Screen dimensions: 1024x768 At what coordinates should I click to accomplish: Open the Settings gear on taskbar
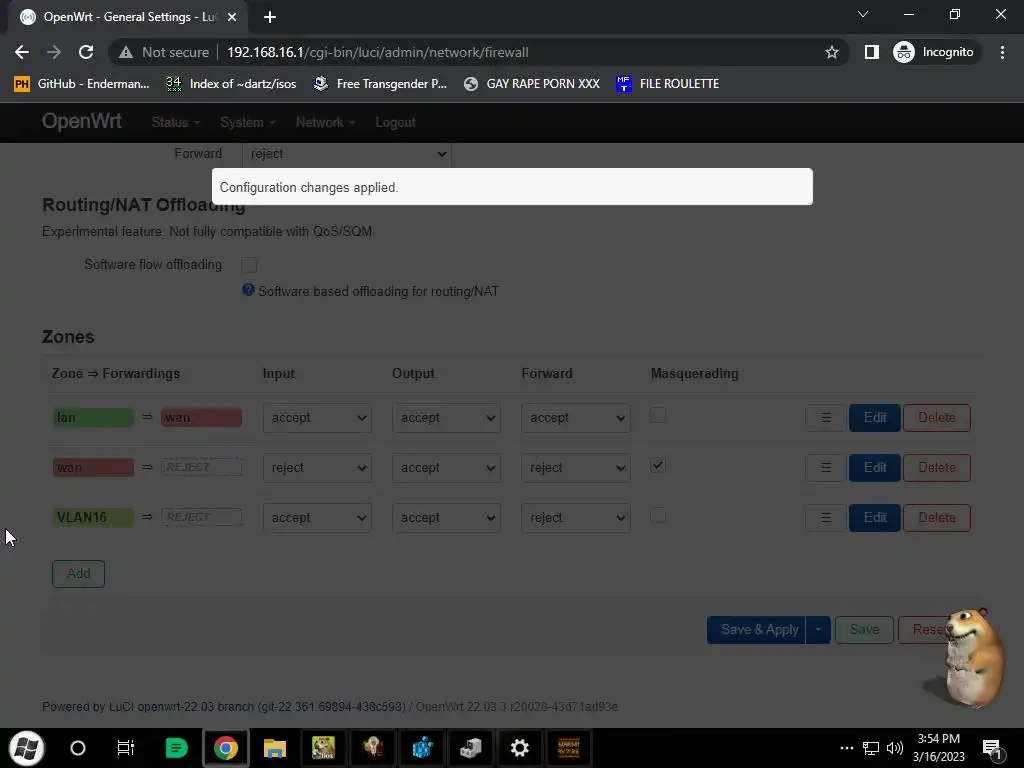pos(519,748)
